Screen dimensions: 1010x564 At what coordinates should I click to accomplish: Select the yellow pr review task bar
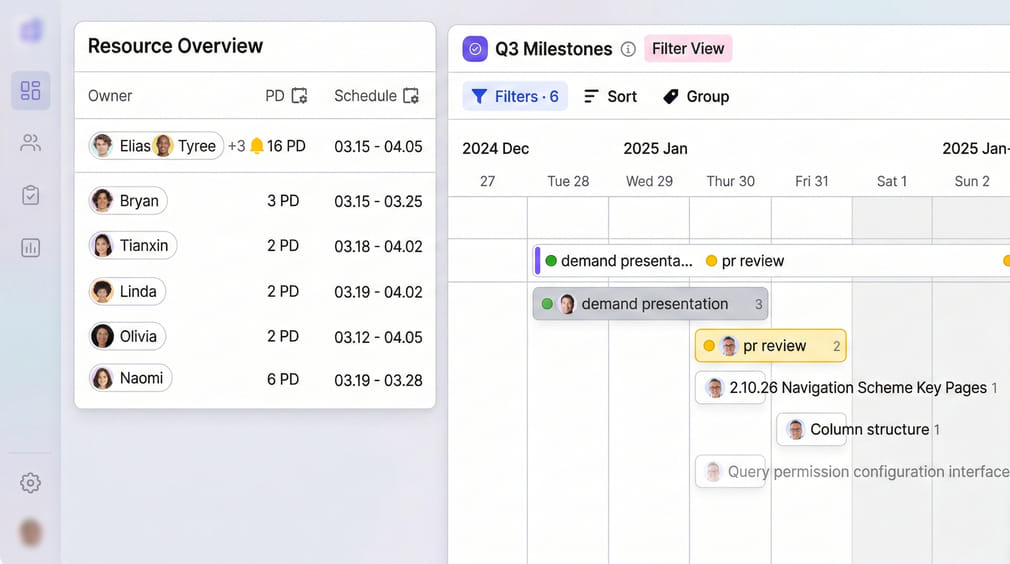770,346
